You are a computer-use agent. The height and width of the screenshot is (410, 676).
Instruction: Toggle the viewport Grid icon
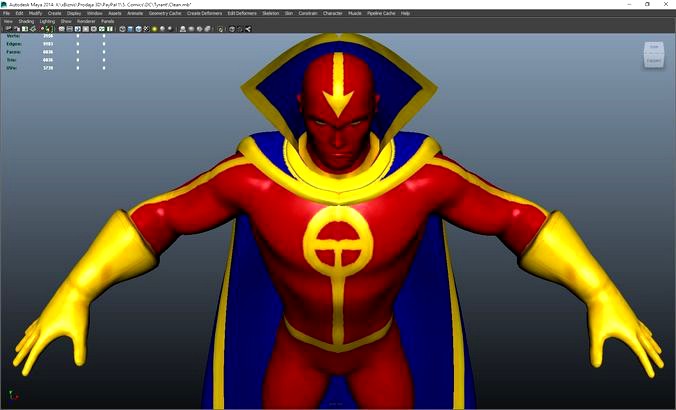[x=61, y=29]
